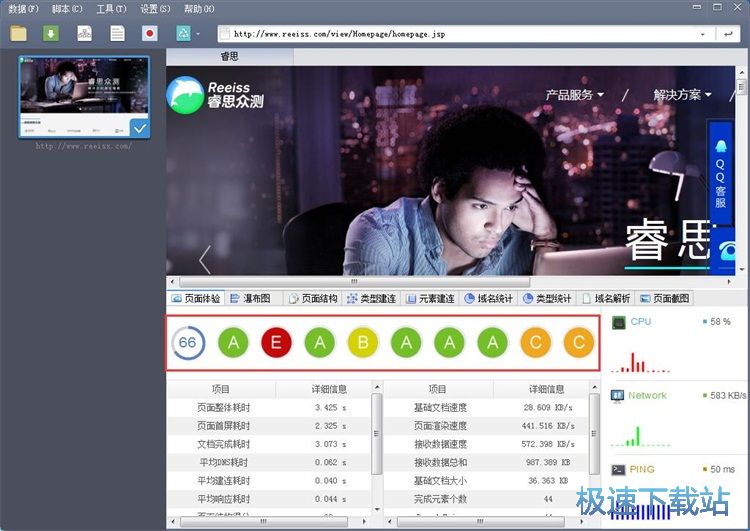Open the 帮助(H) menu
750x531 pixels.
(199, 9)
